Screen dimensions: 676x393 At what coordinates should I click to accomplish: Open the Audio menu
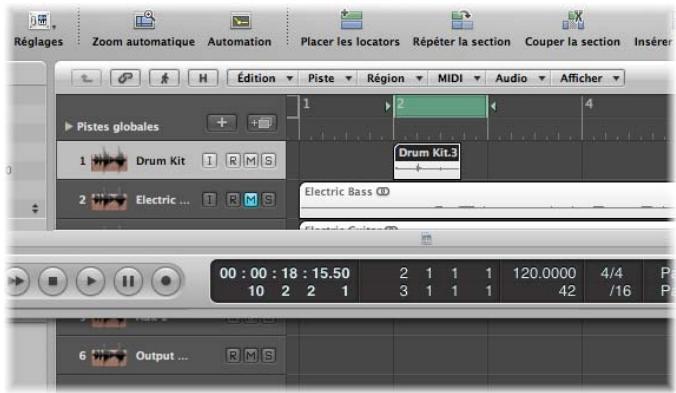pos(518,78)
